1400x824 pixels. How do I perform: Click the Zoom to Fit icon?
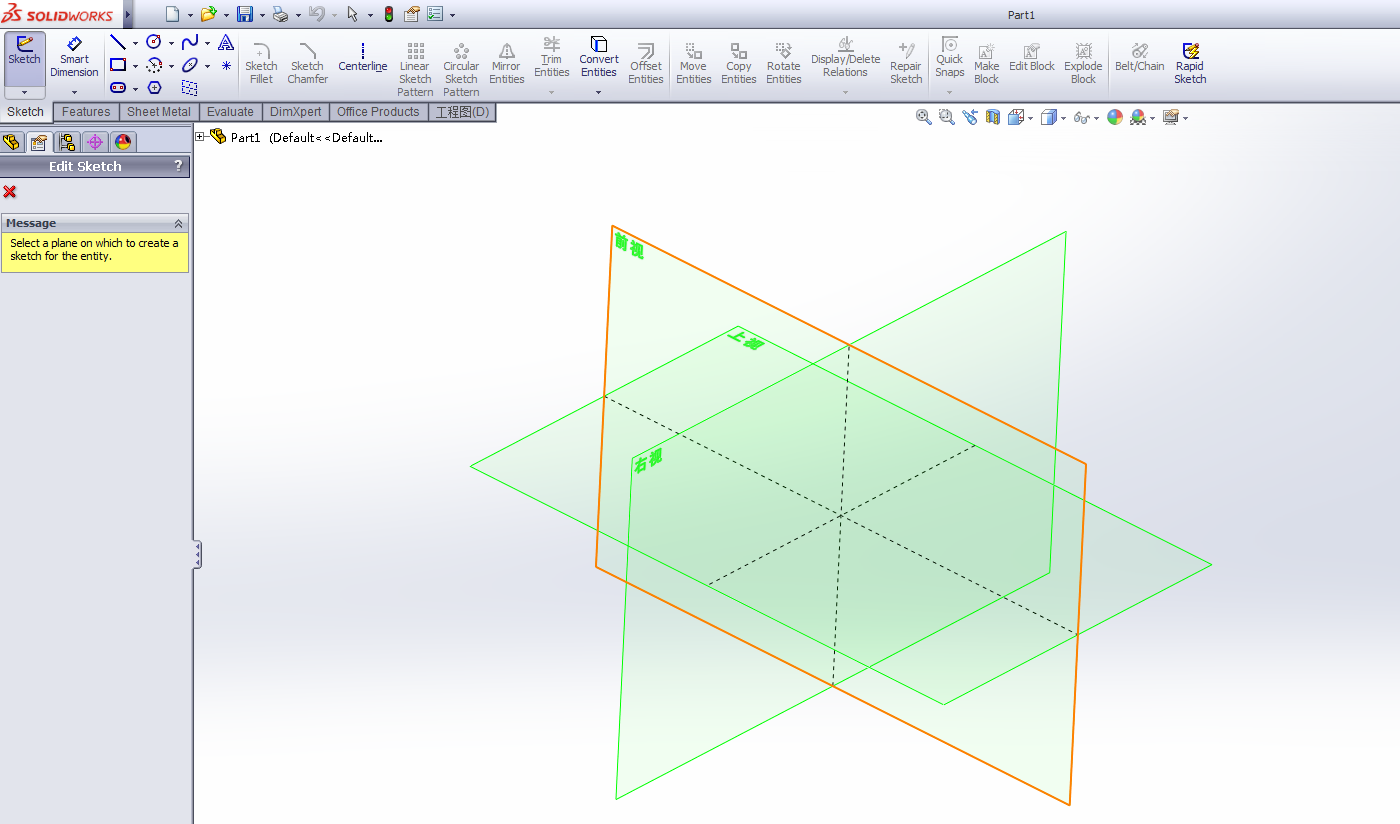924,117
